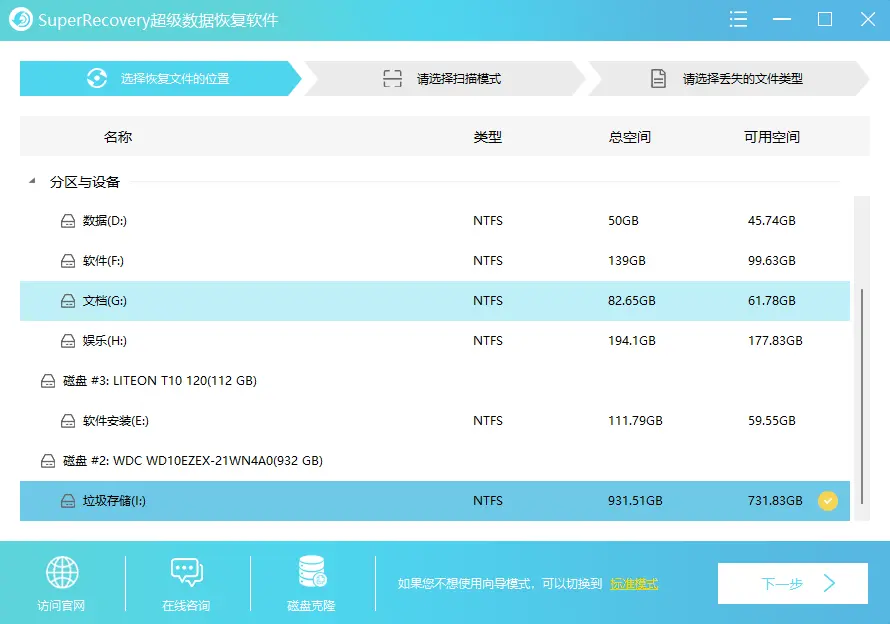Open the 访问官网 label
Image resolution: width=890 pixels, height=624 pixels.
[61, 606]
